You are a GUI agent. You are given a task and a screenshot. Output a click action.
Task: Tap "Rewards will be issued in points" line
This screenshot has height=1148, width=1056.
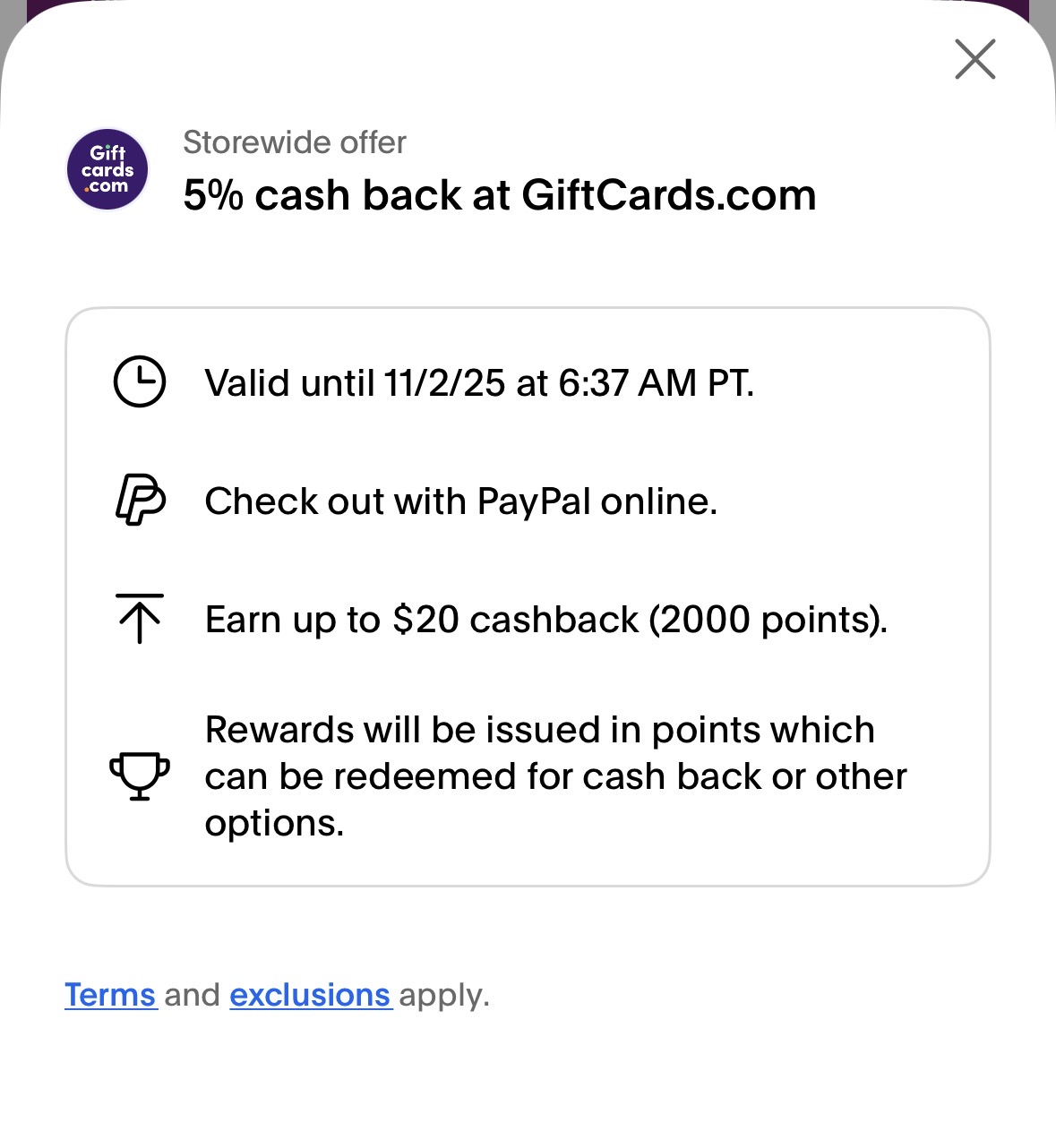tap(539, 730)
